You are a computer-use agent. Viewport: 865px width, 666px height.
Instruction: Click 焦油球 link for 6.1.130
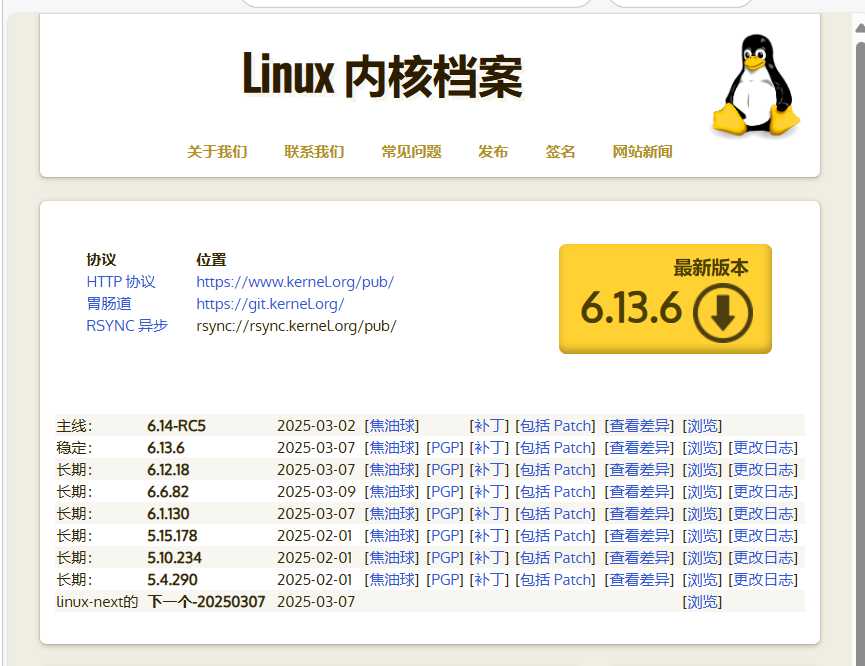392,514
